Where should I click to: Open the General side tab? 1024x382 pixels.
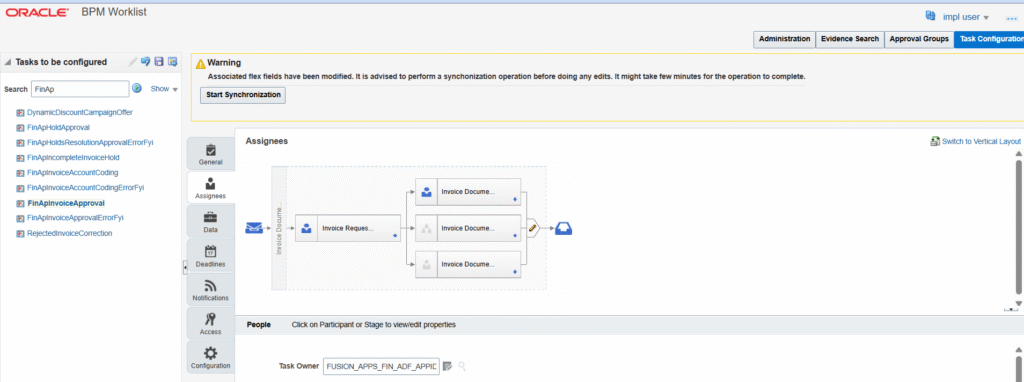pos(210,154)
